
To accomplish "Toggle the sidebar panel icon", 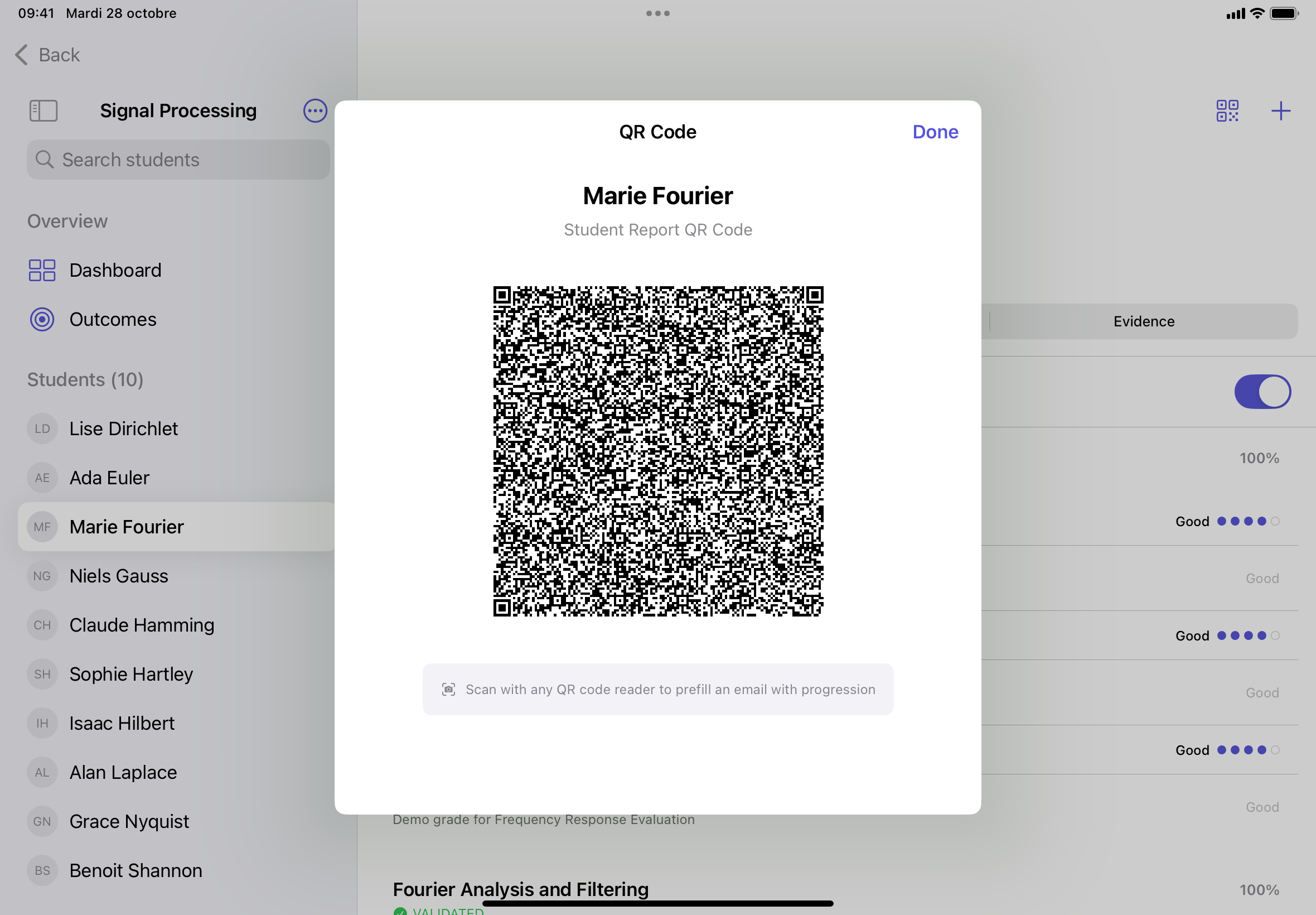I will [x=43, y=110].
